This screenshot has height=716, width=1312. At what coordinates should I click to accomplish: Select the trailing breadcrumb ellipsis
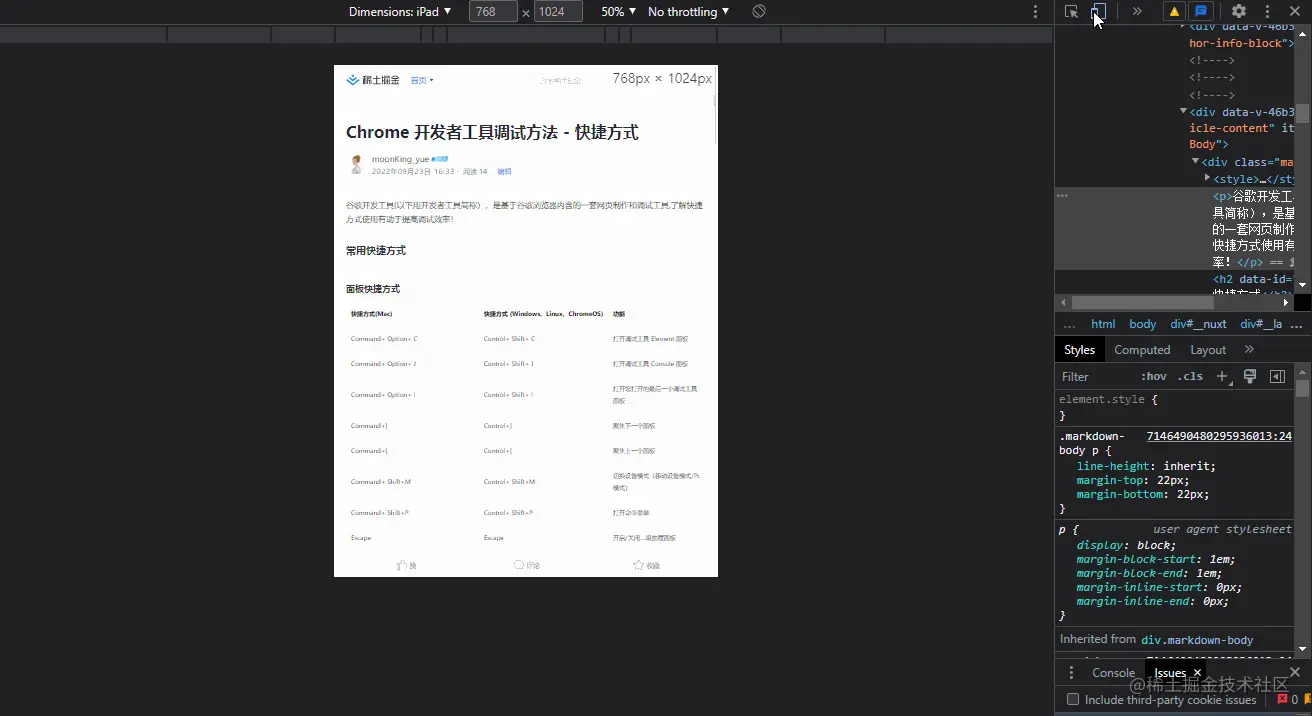tap(1297, 324)
